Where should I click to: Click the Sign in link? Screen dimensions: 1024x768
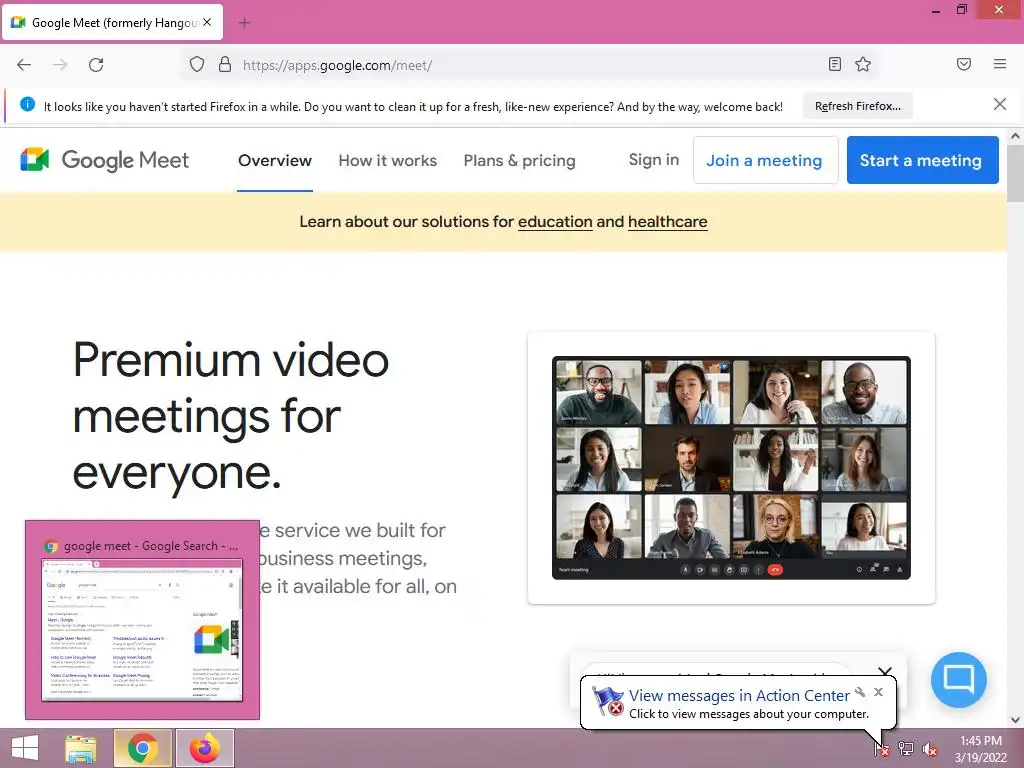tap(654, 160)
